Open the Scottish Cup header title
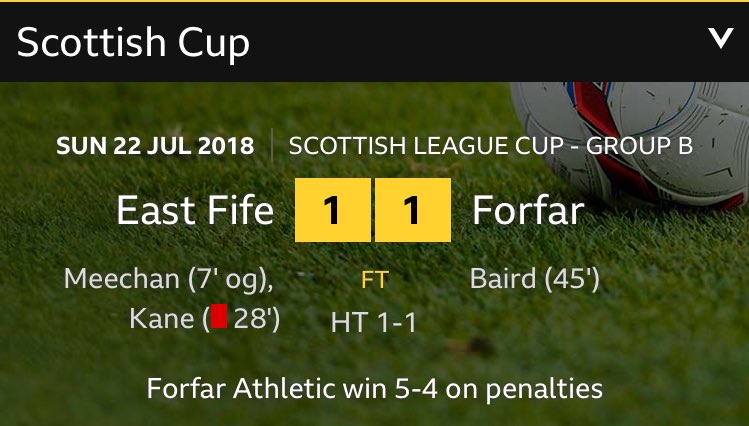Viewport: 749px width, 426px height. [x=133, y=43]
